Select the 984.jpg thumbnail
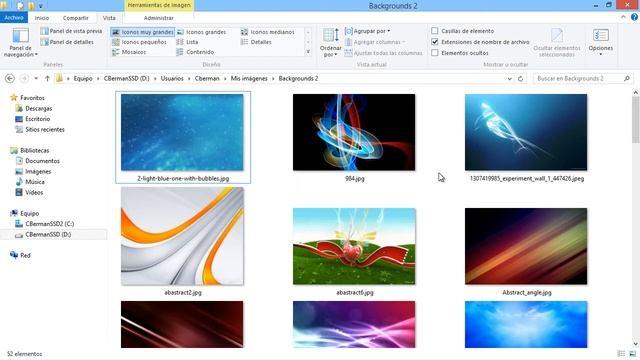The width and height of the screenshot is (640, 360). click(x=354, y=132)
